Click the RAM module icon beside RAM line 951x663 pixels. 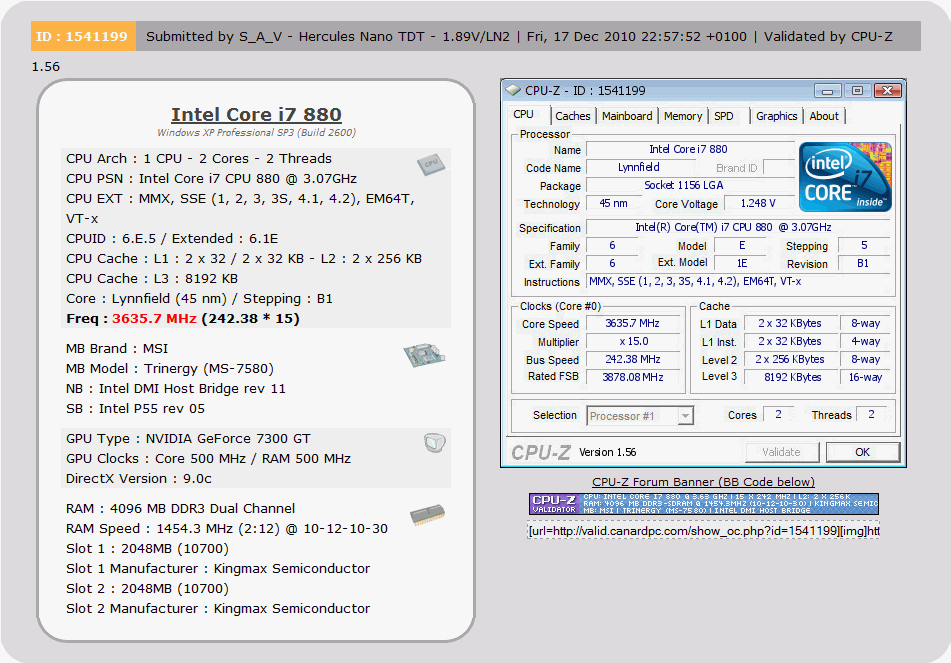pyautogui.click(x=427, y=515)
